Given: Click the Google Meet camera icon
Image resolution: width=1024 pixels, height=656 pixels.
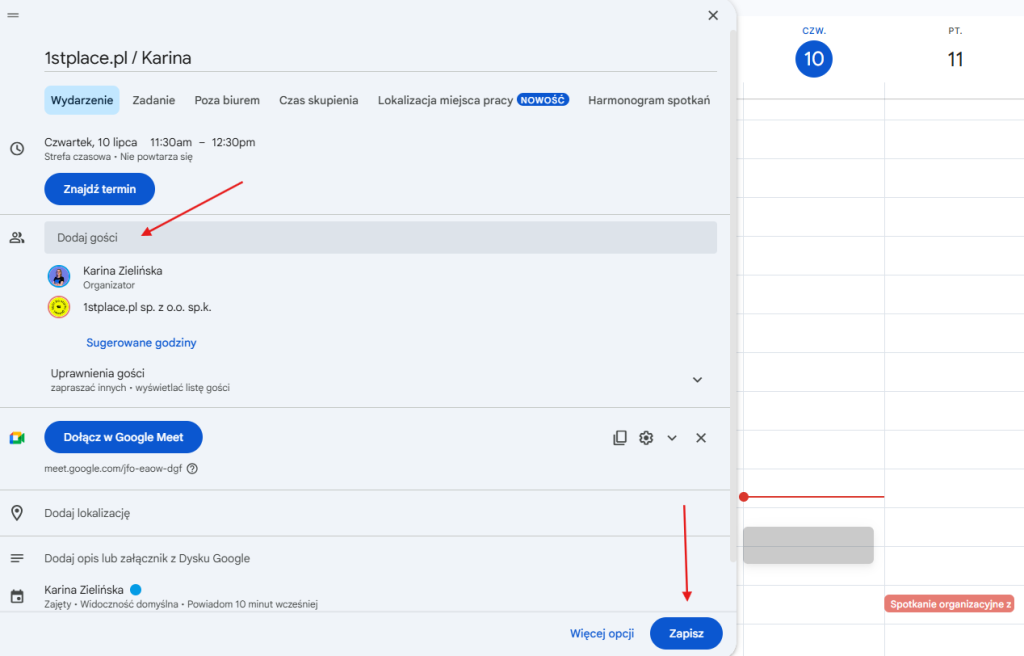Looking at the screenshot, I should (17, 438).
